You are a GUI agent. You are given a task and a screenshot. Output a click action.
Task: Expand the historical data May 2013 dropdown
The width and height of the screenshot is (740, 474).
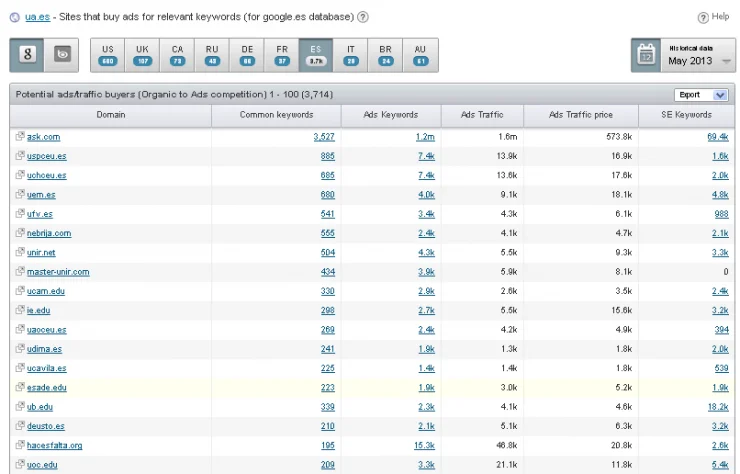(726, 61)
